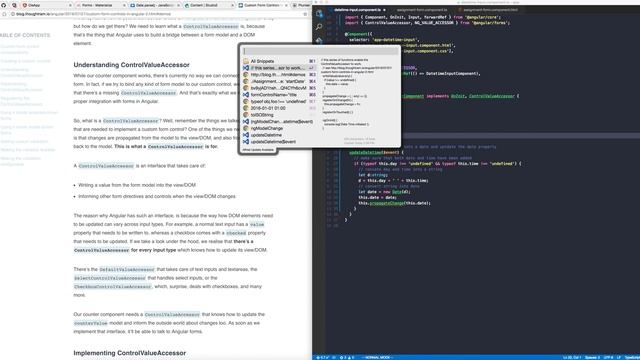640x360 pixels.
Task: Click the browser reload icon
Action: coord(4,14)
